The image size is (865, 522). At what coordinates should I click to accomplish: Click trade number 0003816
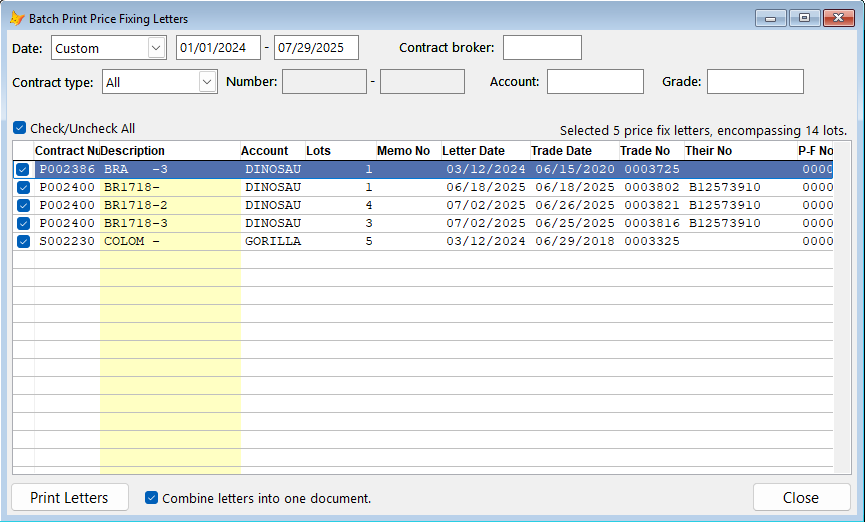coord(652,223)
